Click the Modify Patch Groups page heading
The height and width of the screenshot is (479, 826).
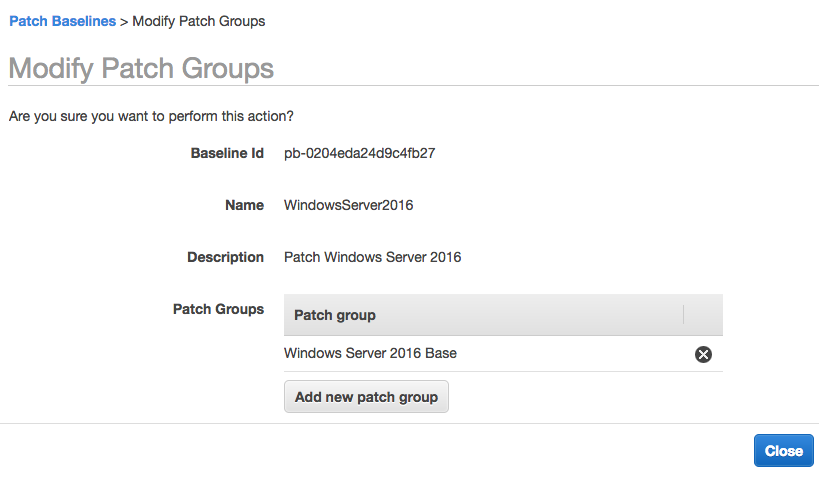[x=141, y=68]
